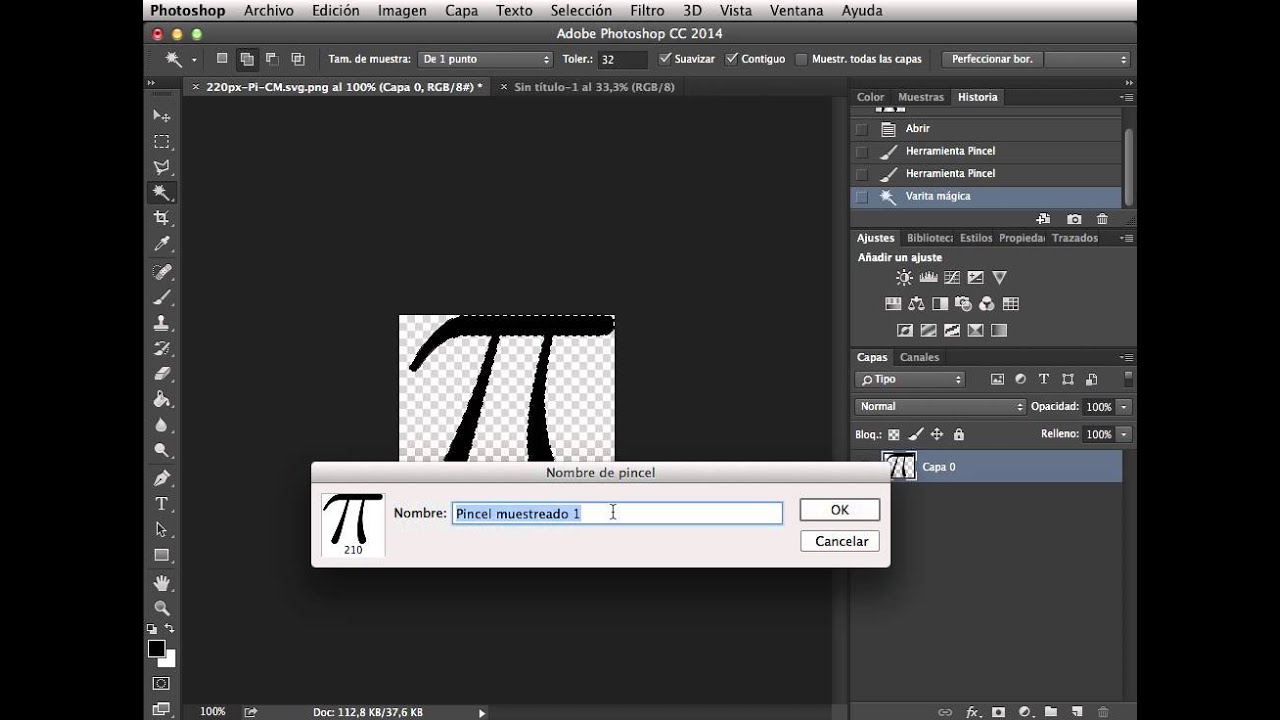This screenshot has height=720, width=1280.
Task: Select the Horizontal Type tool
Action: pyautogui.click(x=161, y=504)
